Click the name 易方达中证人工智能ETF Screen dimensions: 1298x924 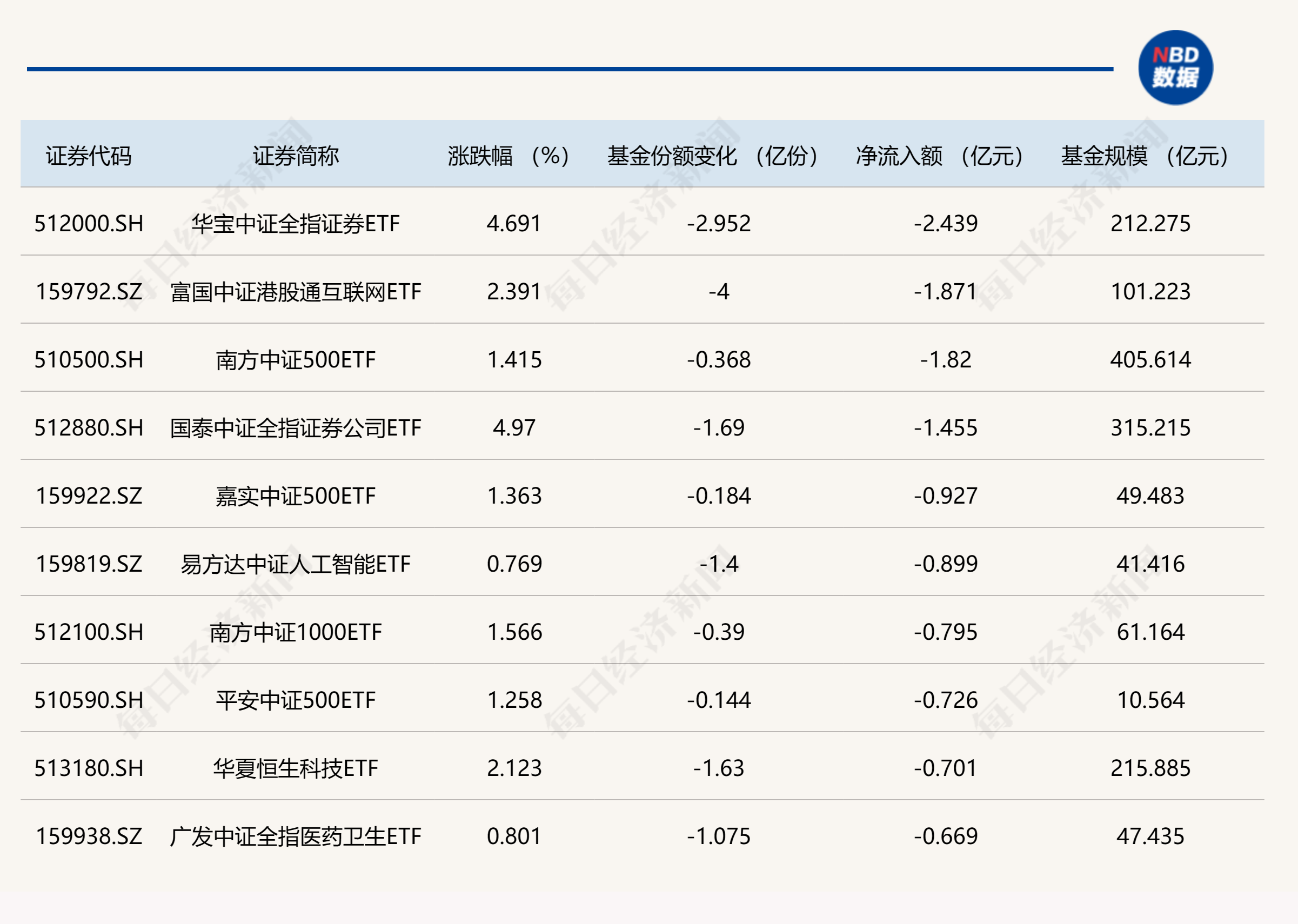(x=296, y=564)
